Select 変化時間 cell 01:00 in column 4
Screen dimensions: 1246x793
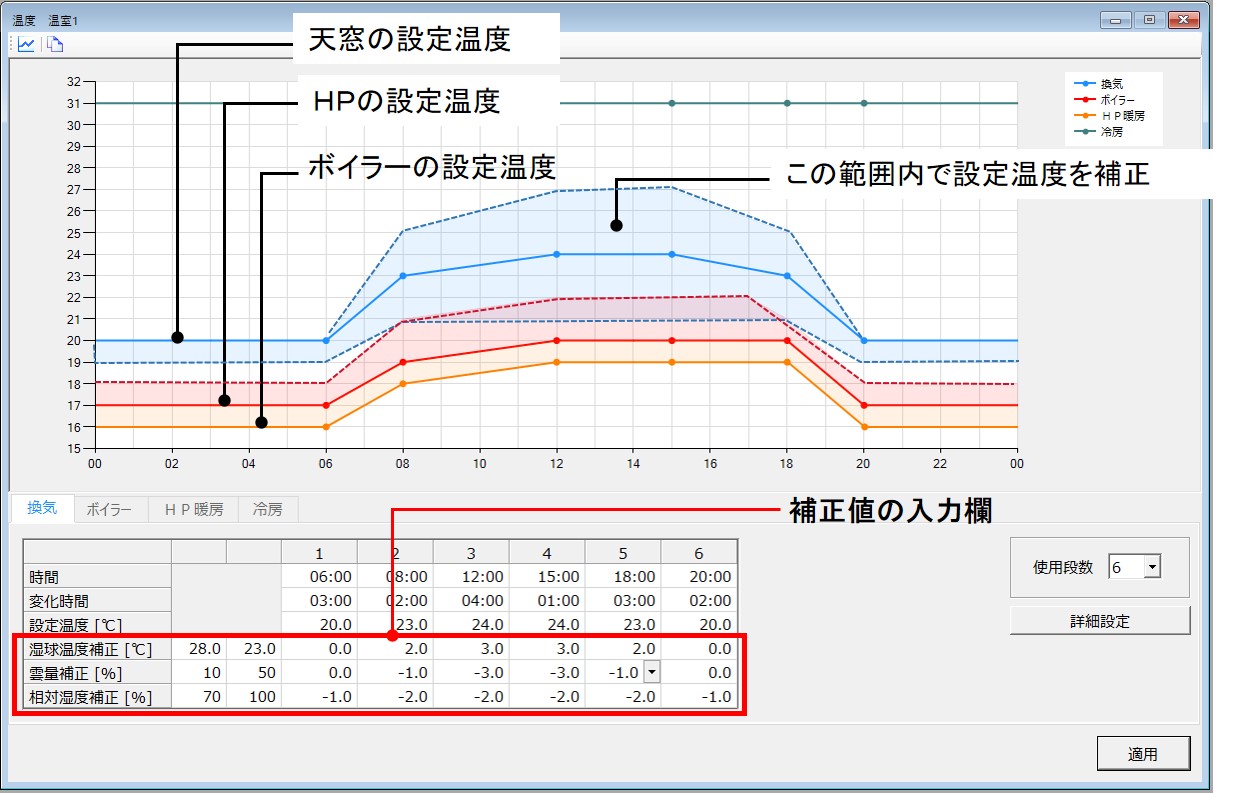point(547,601)
